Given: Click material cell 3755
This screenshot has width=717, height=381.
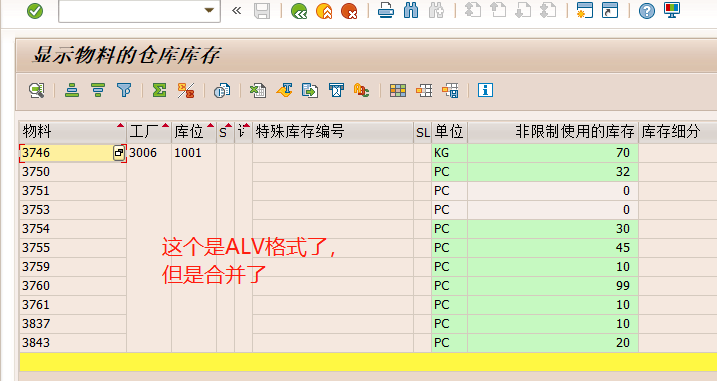Looking at the screenshot, I should (x=73, y=248).
